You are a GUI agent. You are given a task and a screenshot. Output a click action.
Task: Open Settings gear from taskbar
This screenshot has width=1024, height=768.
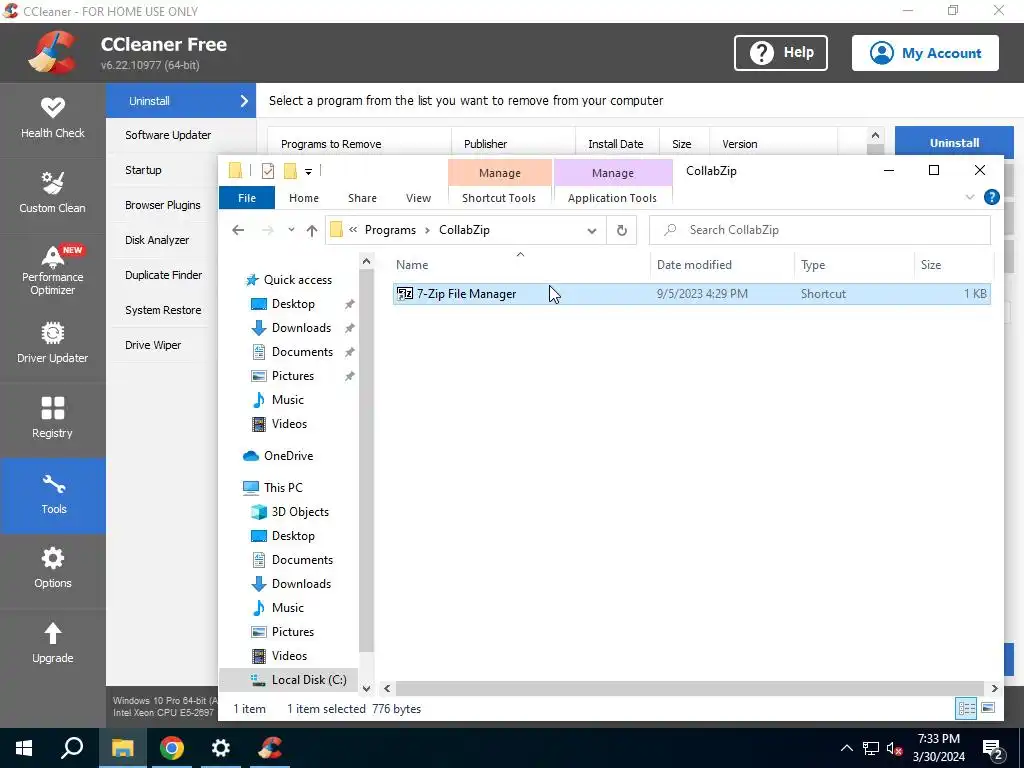(221, 748)
